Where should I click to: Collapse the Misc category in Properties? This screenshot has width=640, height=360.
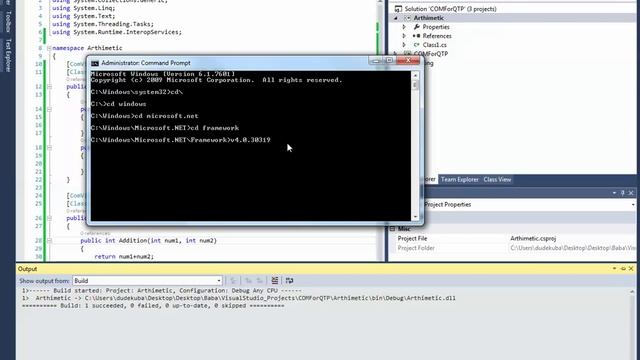(x=392, y=229)
